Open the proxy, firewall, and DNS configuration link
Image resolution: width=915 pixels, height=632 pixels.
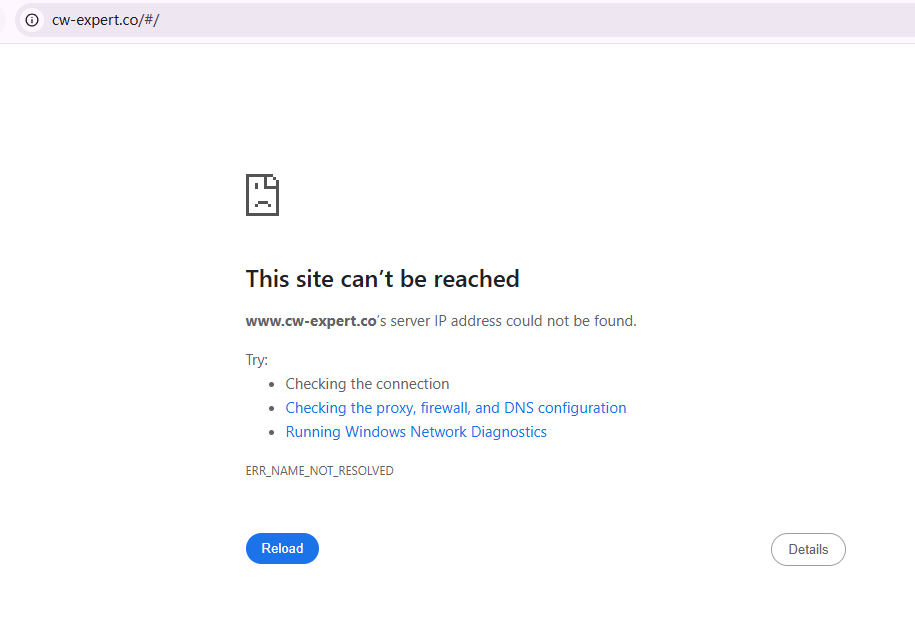coord(455,408)
